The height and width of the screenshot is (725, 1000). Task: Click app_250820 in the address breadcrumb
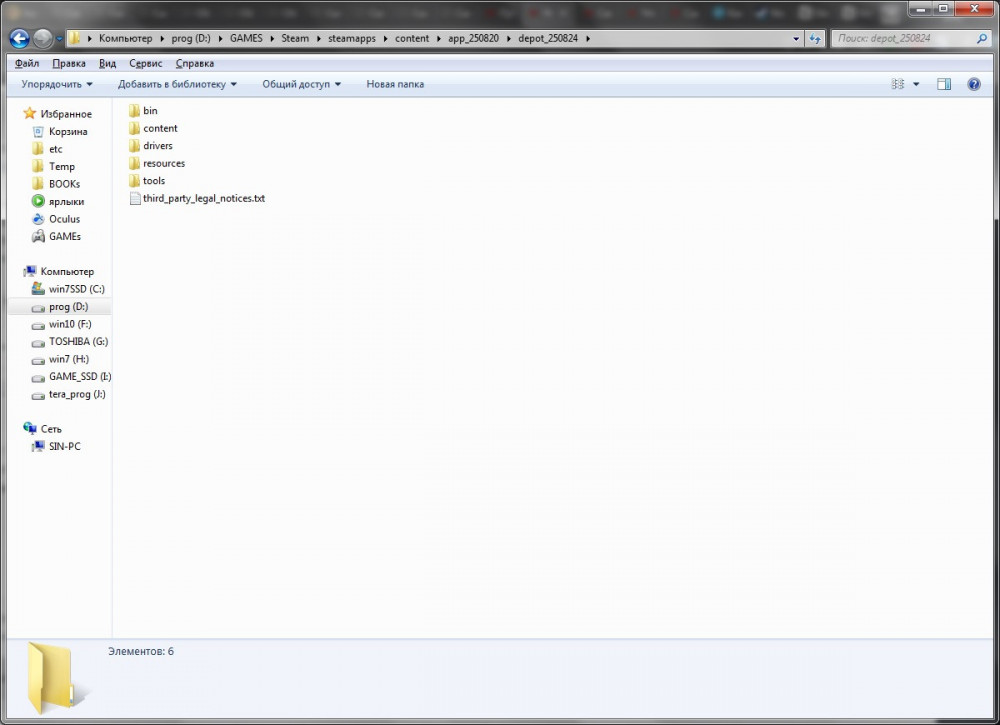[473, 38]
